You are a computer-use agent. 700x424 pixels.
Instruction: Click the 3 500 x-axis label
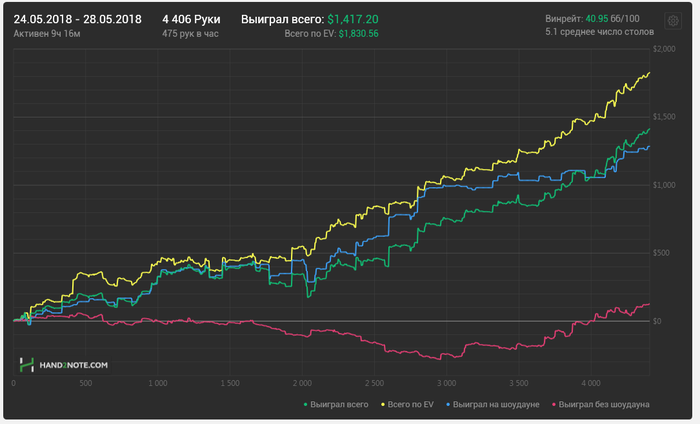(x=519, y=383)
